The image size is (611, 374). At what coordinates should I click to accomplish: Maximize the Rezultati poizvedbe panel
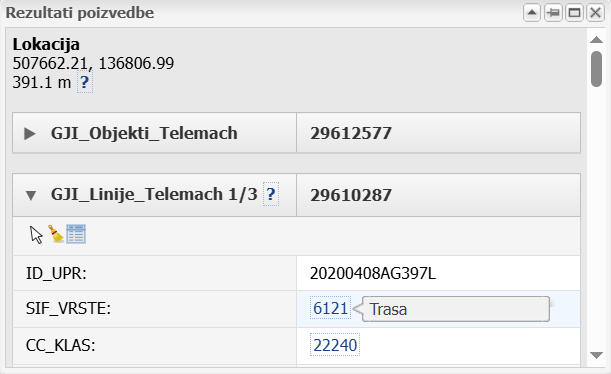pos(574,13)
